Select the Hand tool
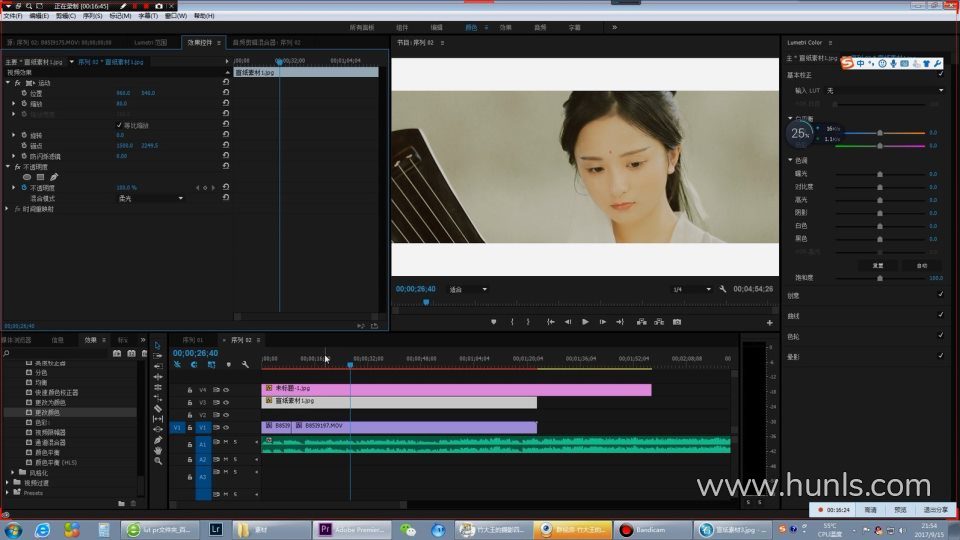This screenshot has width=960, height=540. coord(157,450)
